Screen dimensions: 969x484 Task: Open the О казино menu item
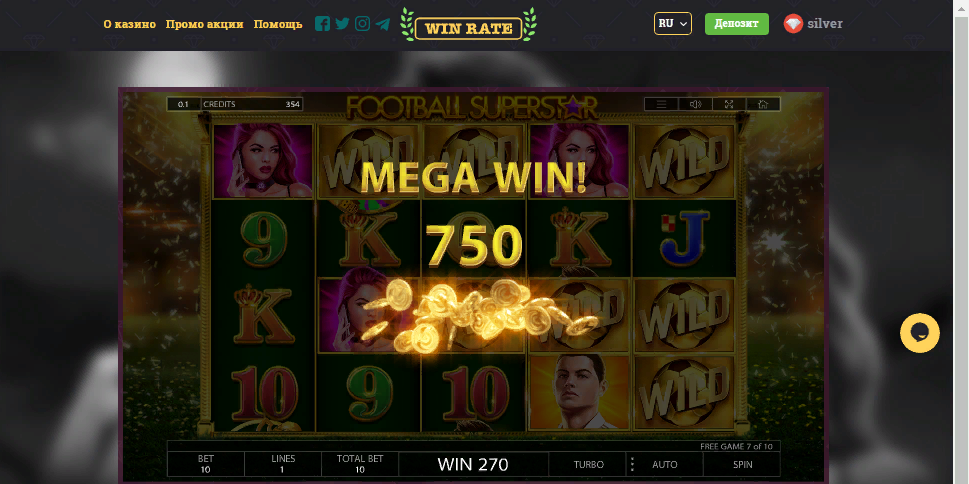pyautogui.click(x=130, y=24)
